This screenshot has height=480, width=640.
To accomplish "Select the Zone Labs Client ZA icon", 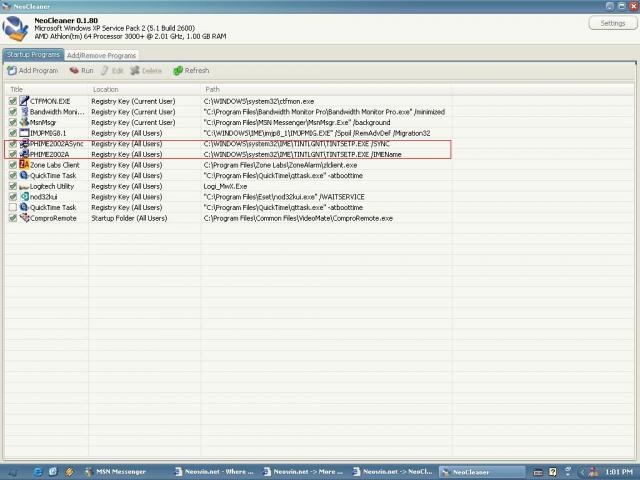I will [24, 164].
